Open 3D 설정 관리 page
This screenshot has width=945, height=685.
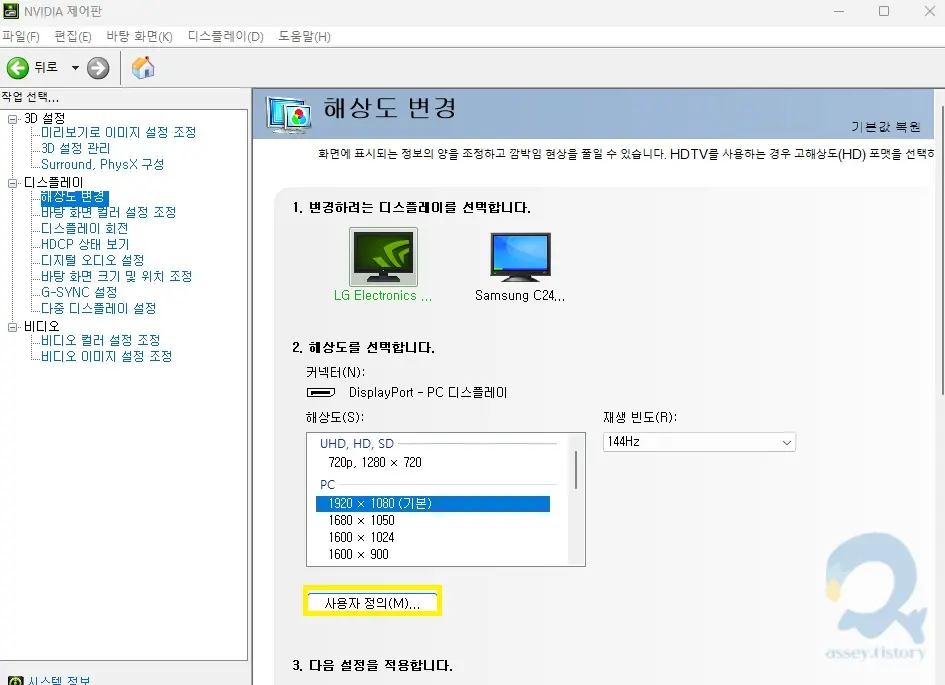(x=75, y=148)
